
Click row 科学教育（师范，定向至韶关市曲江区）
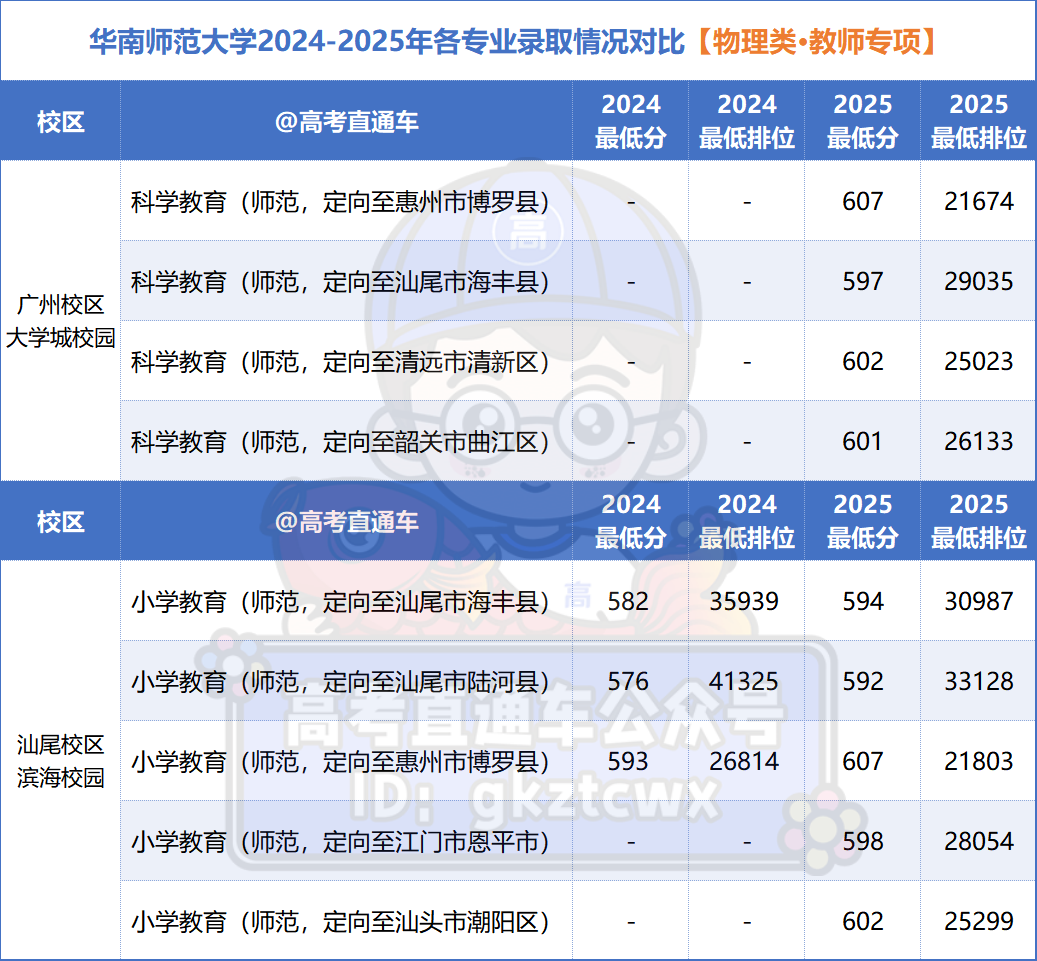(578, 441)
